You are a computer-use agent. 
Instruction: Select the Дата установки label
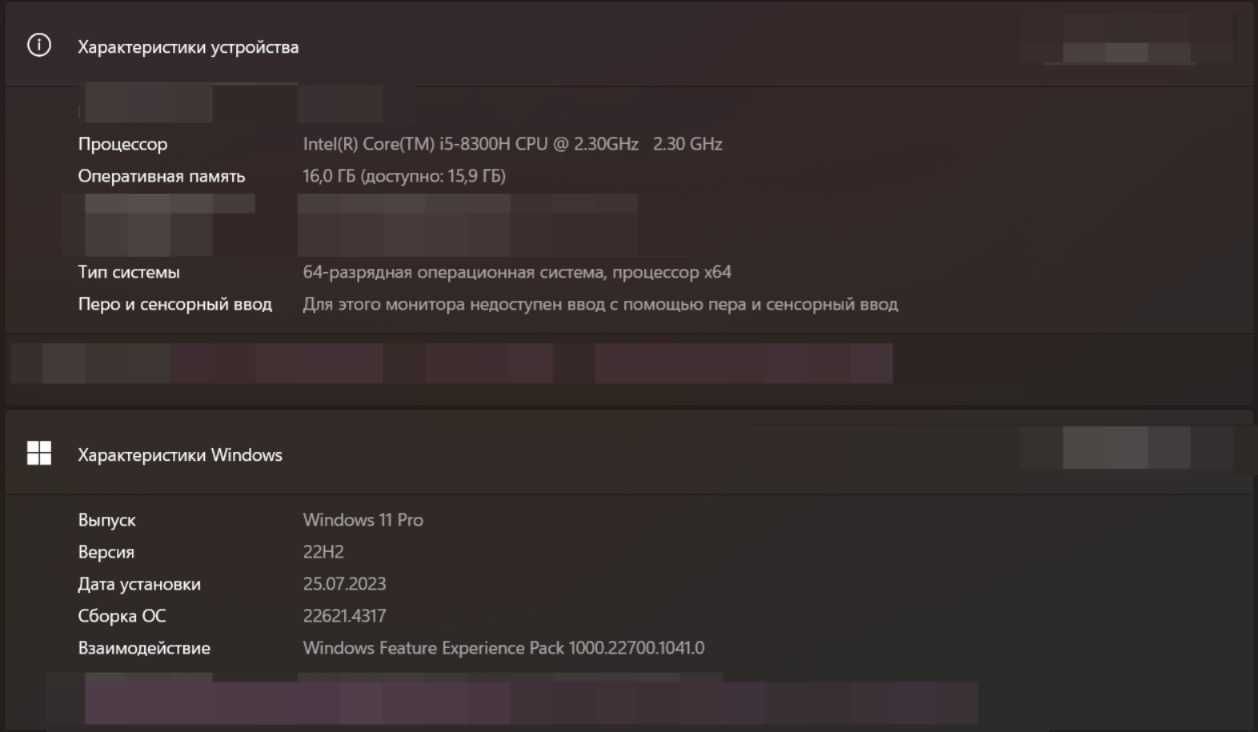coord(139,584)
